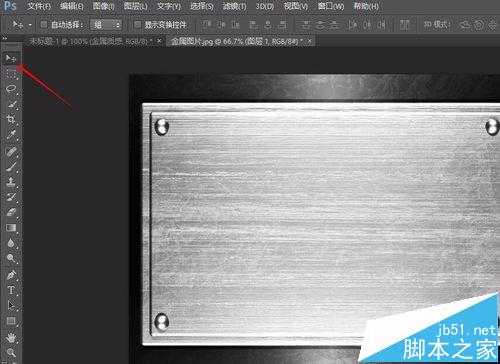
Task: Click the Auto-Align Layers icon
Action: coord(405,24)
